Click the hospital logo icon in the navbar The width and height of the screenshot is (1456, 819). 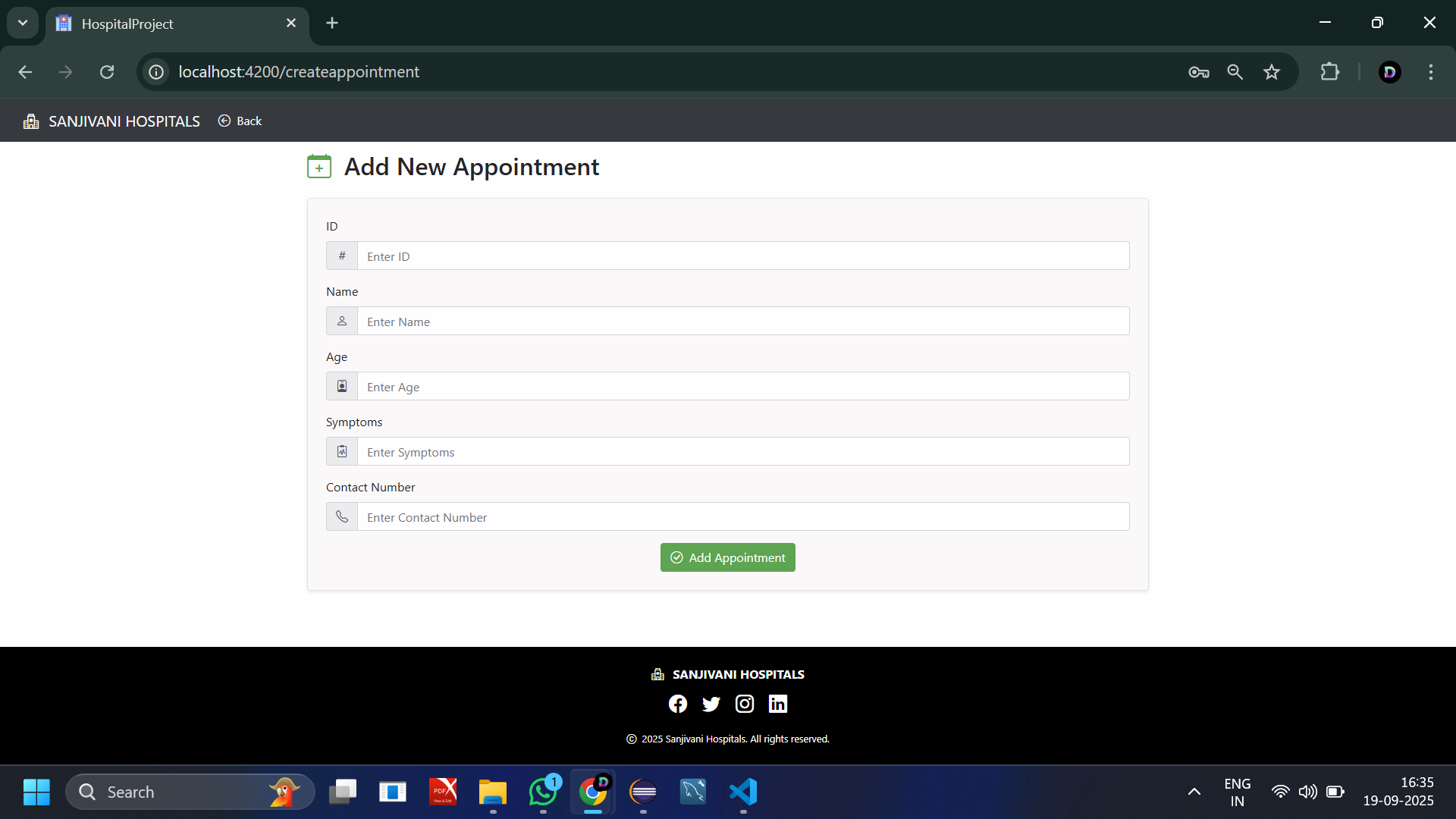click(x=31, y=121)
